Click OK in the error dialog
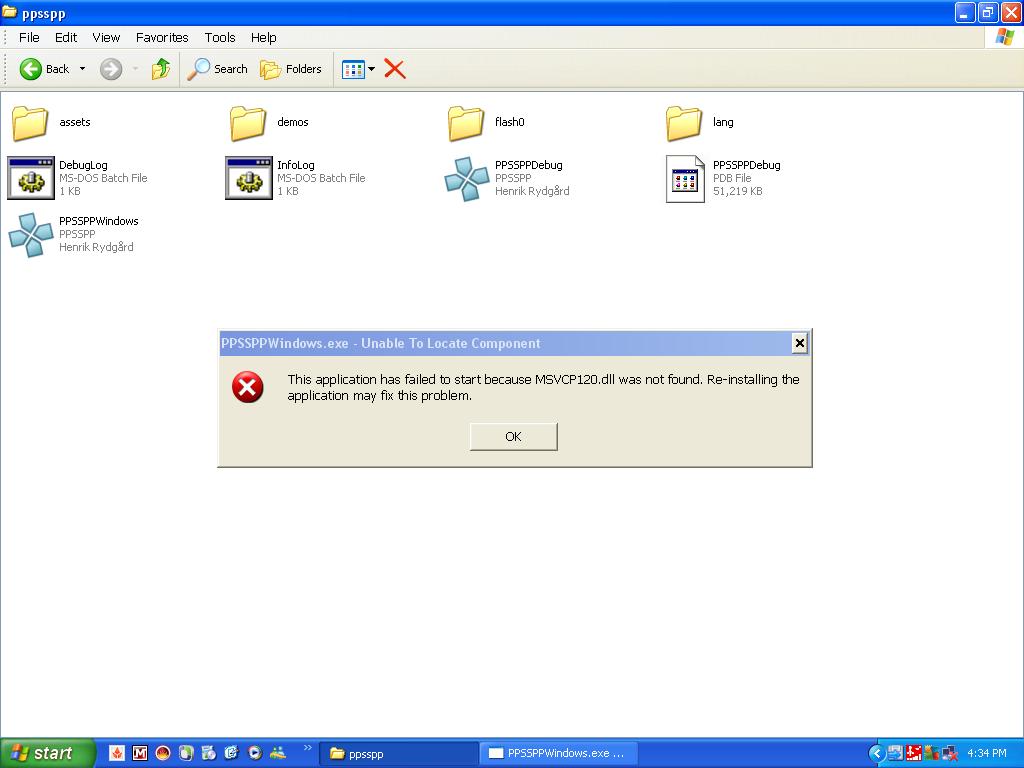Screen dimensions: 1024x768 point(513,436)
